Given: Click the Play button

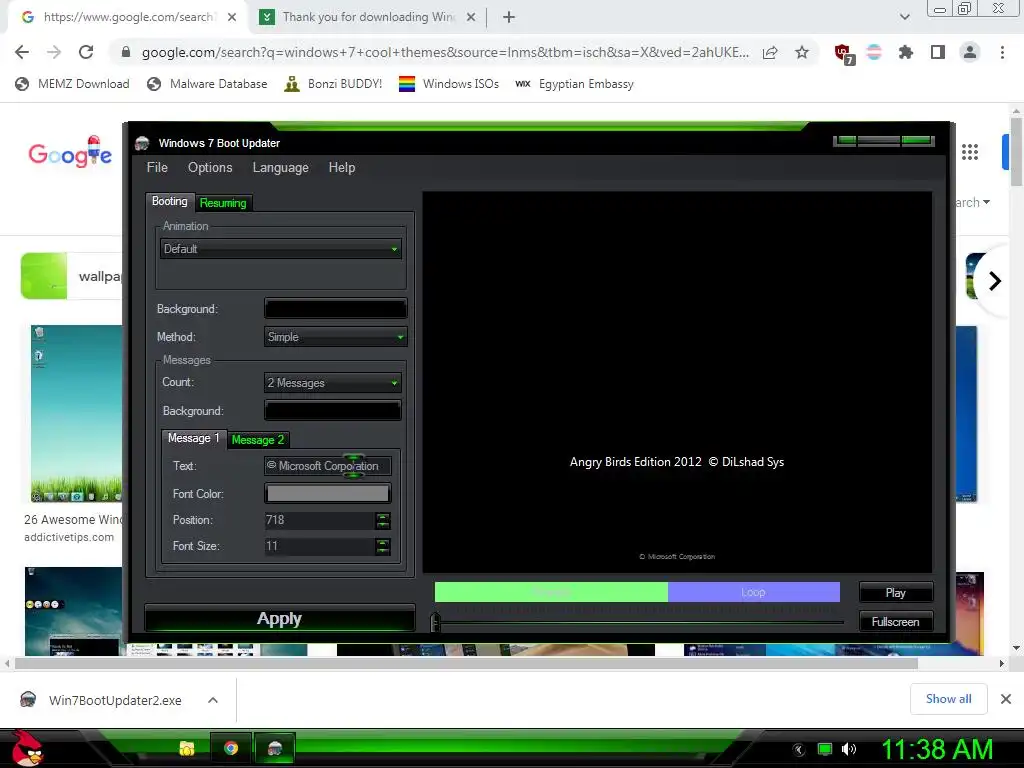Looking at the screenshot, I should pos(895,592).
